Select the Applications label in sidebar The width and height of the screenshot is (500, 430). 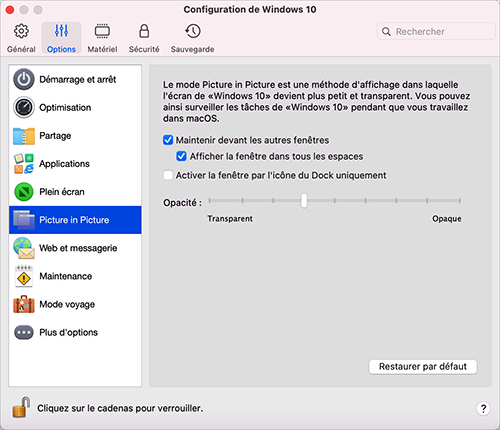click(x=64, y=164)
